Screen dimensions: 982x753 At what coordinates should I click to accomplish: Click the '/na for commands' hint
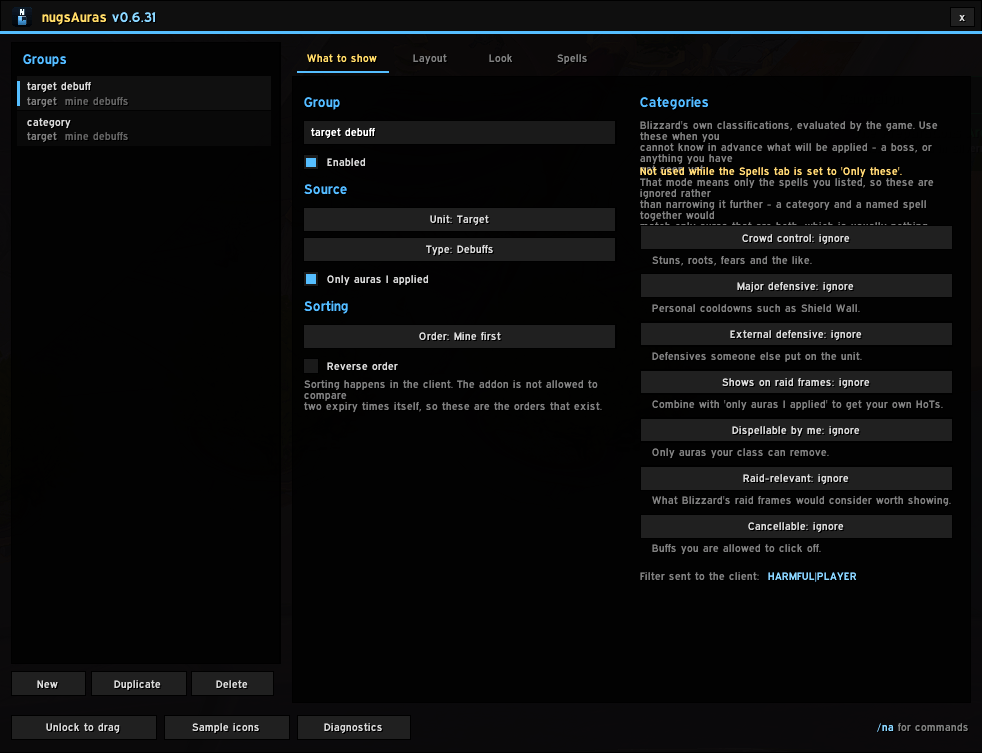(x=922, y=727)
